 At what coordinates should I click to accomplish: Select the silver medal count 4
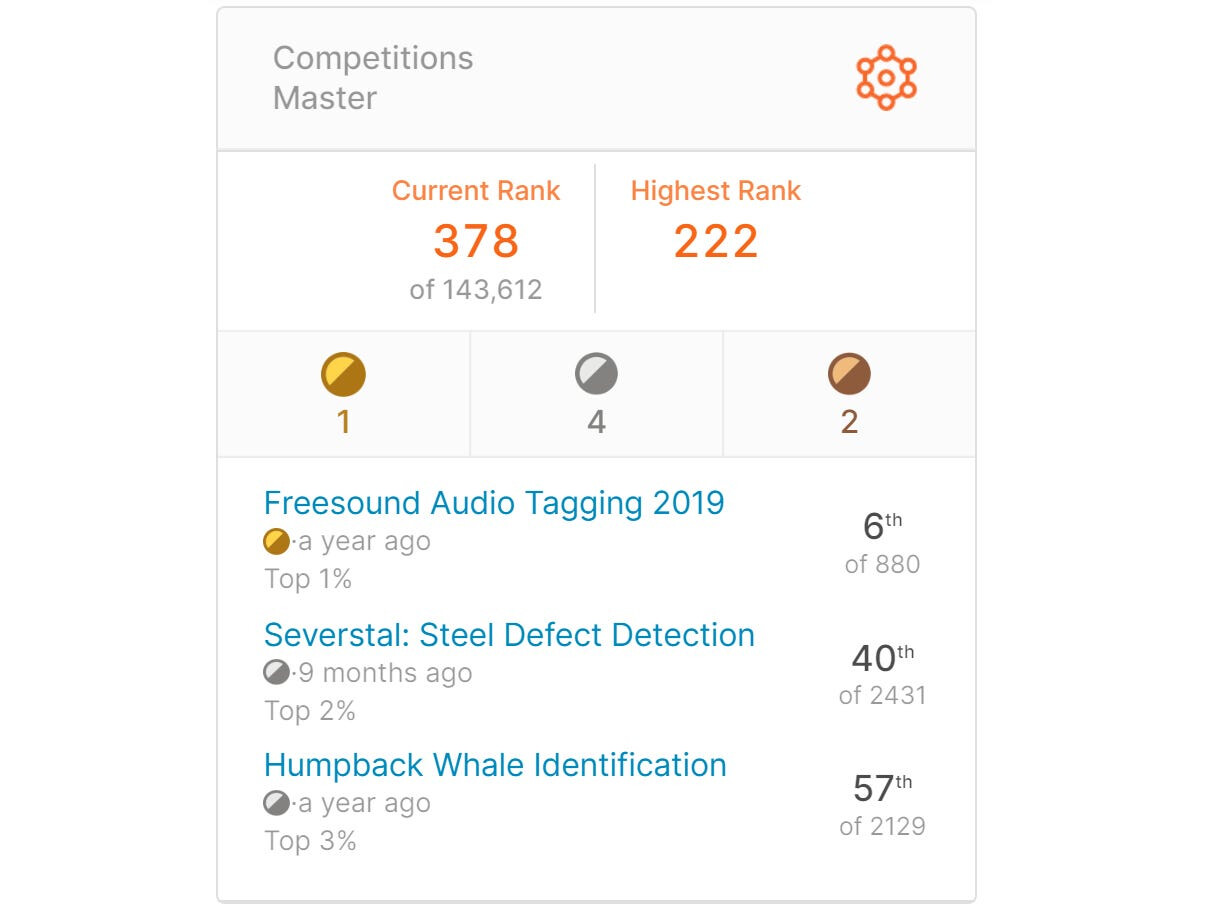coord(596,422)
